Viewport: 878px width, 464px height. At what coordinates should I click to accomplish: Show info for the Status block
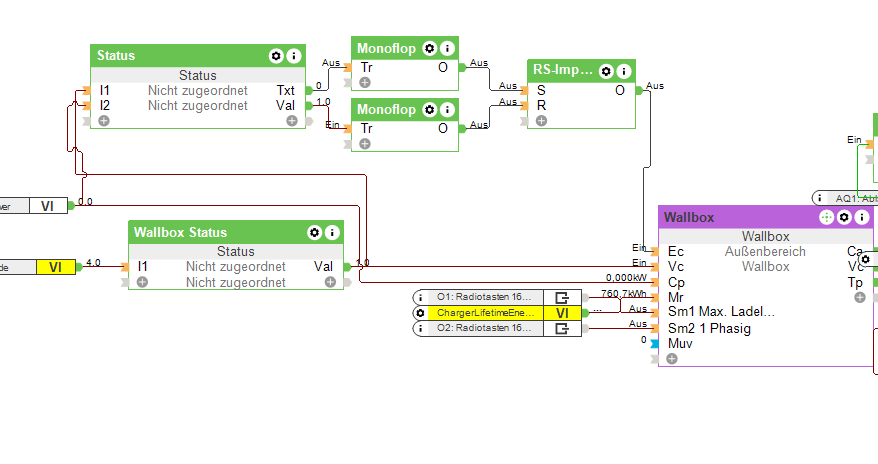tap(294, 56)
